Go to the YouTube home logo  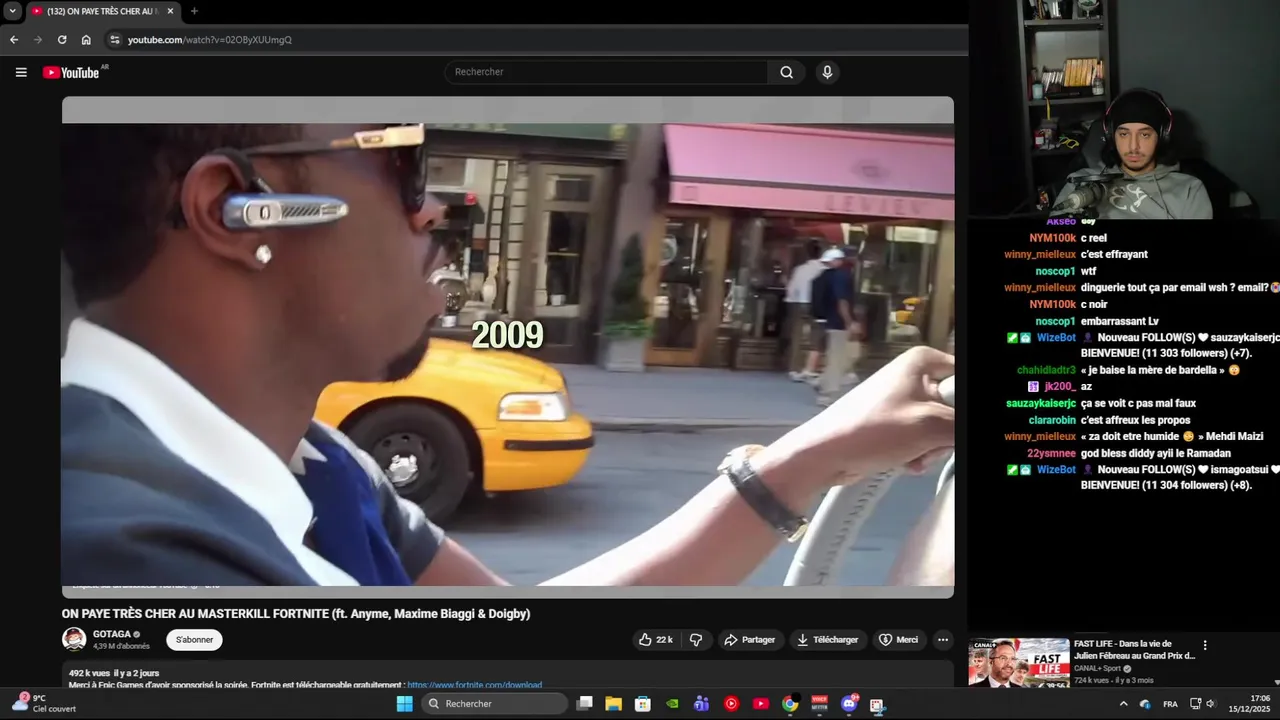coord(72,72)
